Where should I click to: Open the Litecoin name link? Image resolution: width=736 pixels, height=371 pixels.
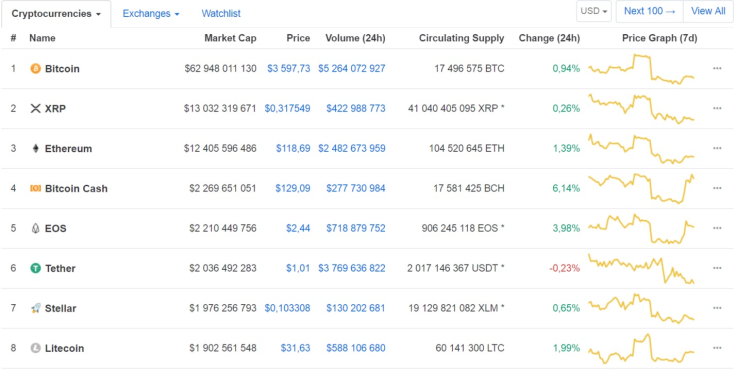point(64,348)
